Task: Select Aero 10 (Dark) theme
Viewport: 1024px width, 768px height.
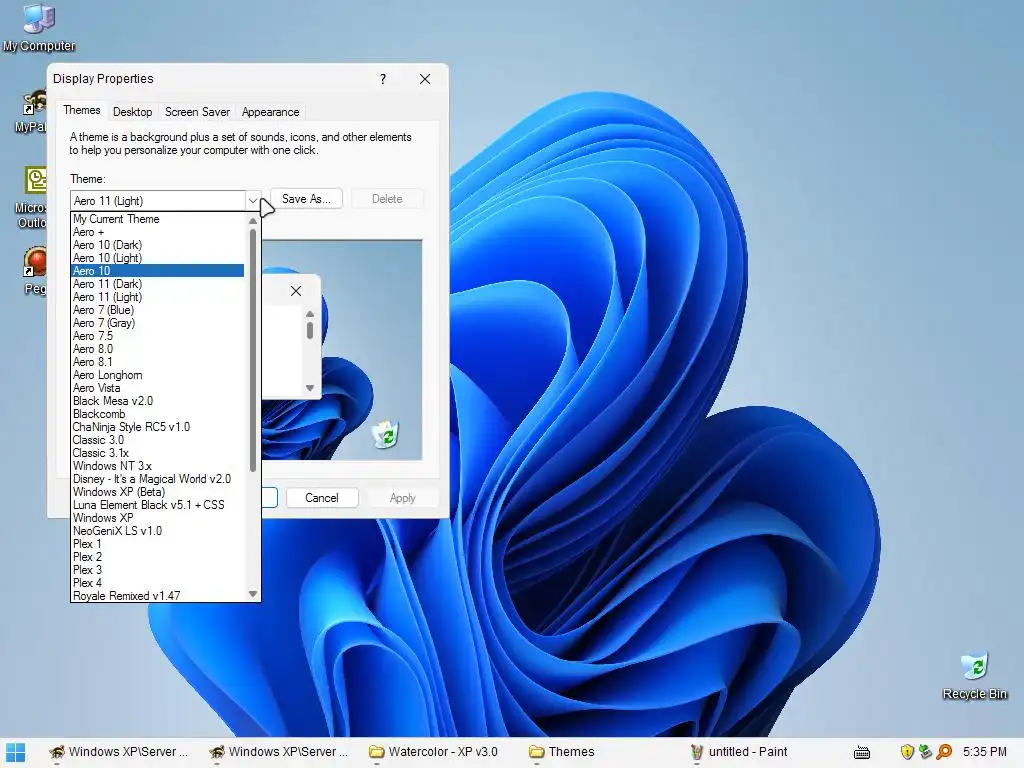Action: click(157, 245)
